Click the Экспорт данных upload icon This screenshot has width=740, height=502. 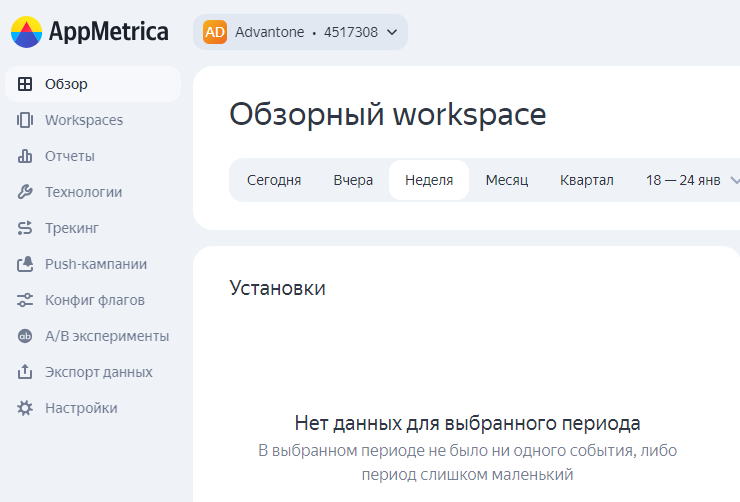click(25, 372)
